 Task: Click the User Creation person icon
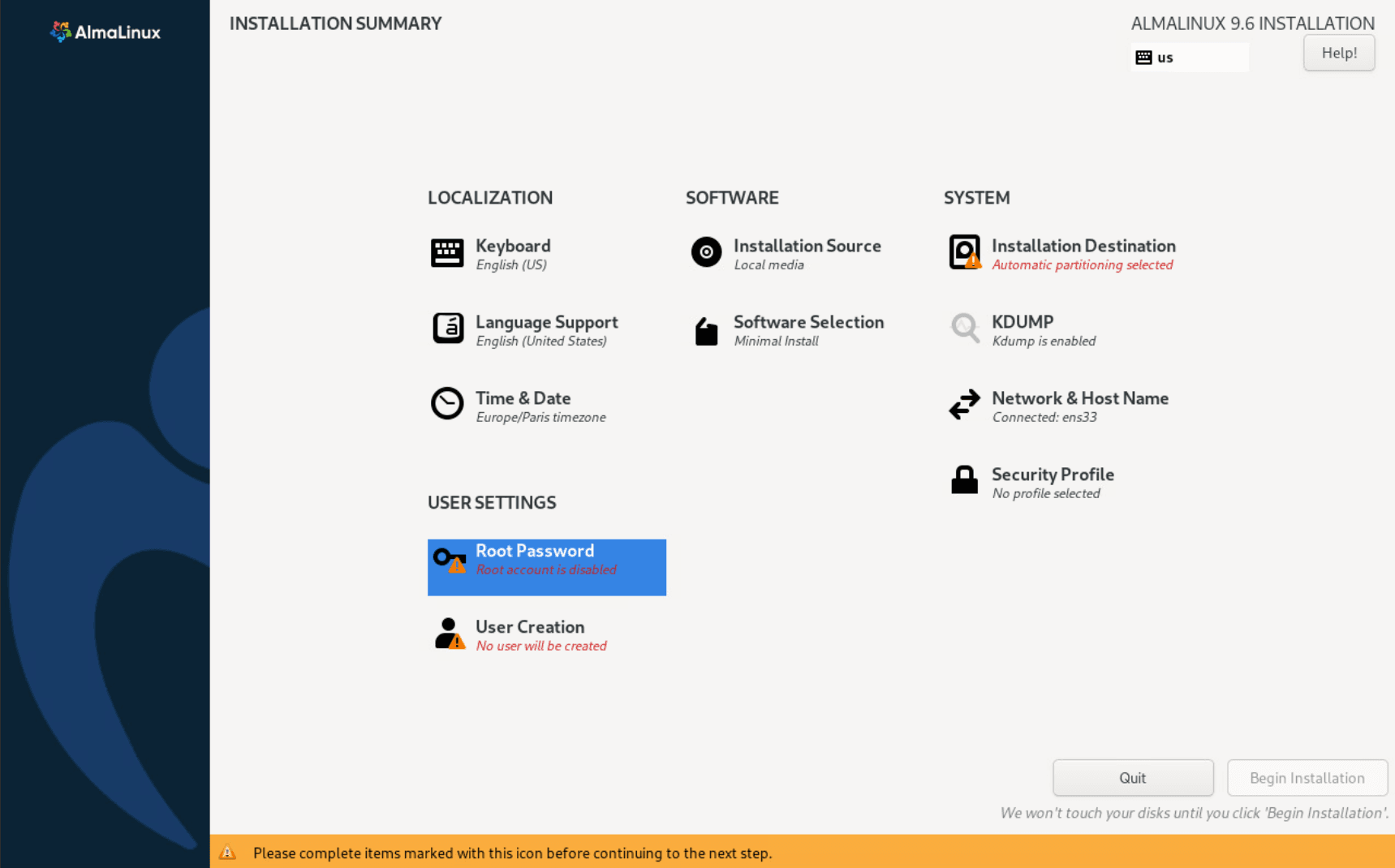(449, 634)
